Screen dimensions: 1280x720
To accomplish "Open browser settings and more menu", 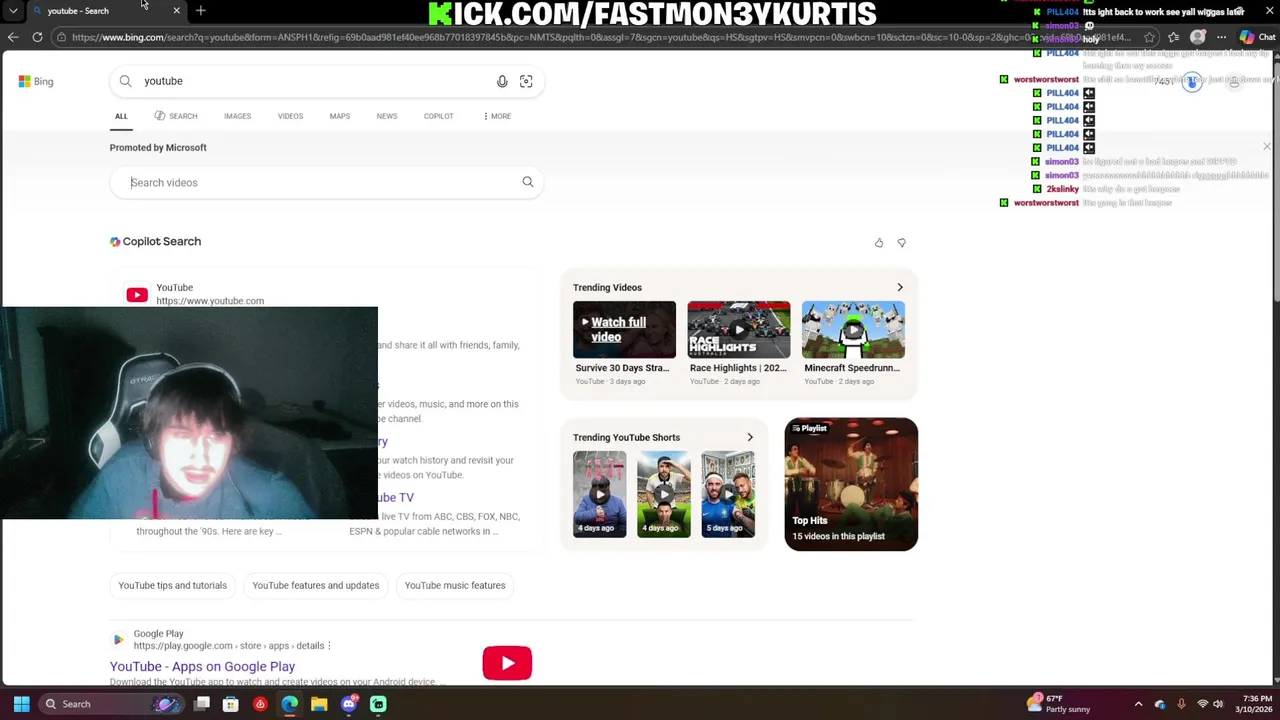I will (x=1221, y=37).
